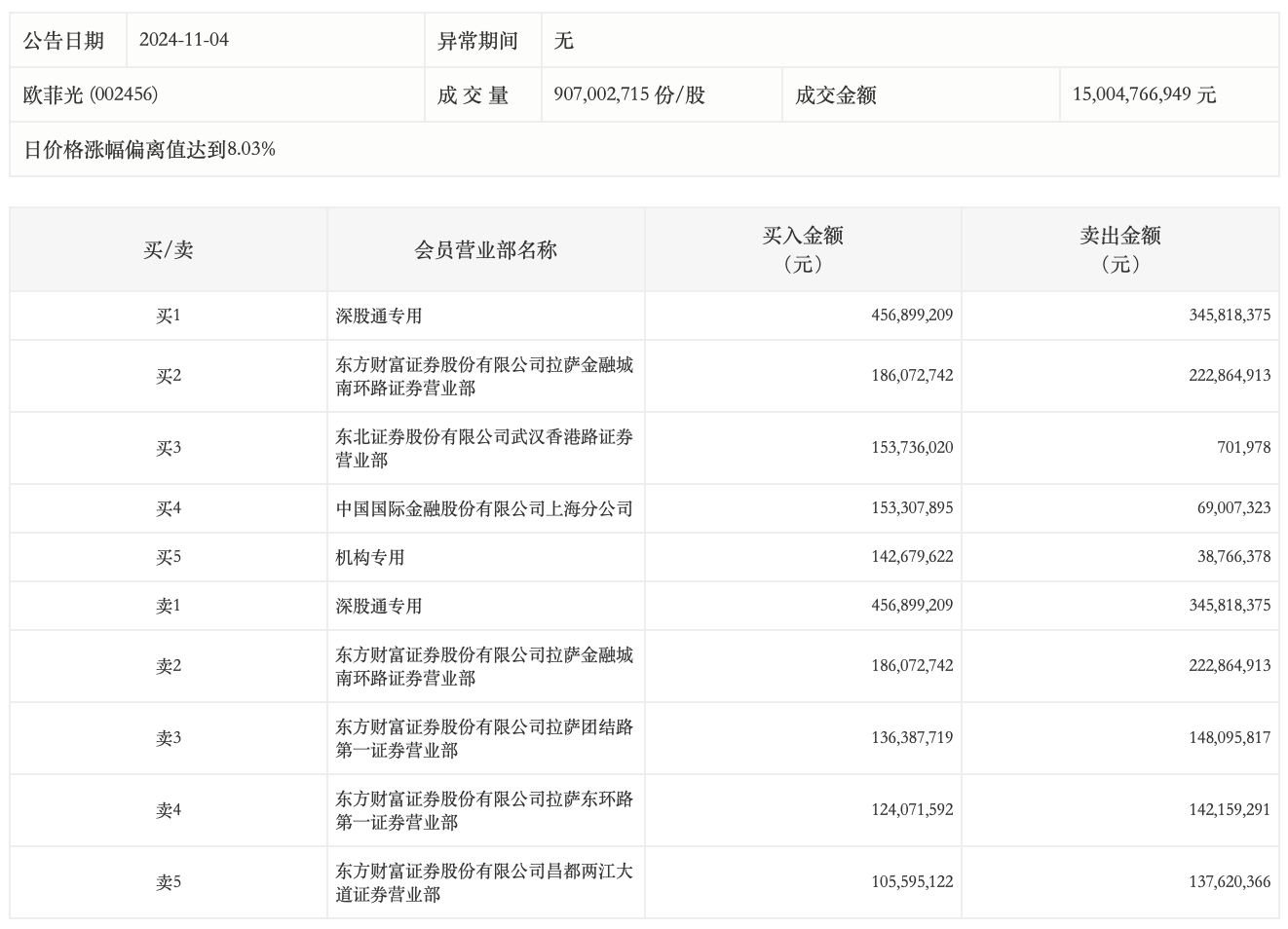1288x929 pixels.
Task: Select the 成交金额 value 15,004,766,949 元
Action: [x=1144, y=94]
